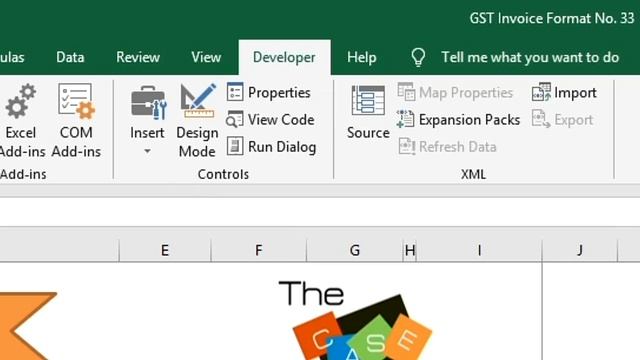Open COM Add-ins dialog
The image size is (640, 360).
[x=76, y=121]
